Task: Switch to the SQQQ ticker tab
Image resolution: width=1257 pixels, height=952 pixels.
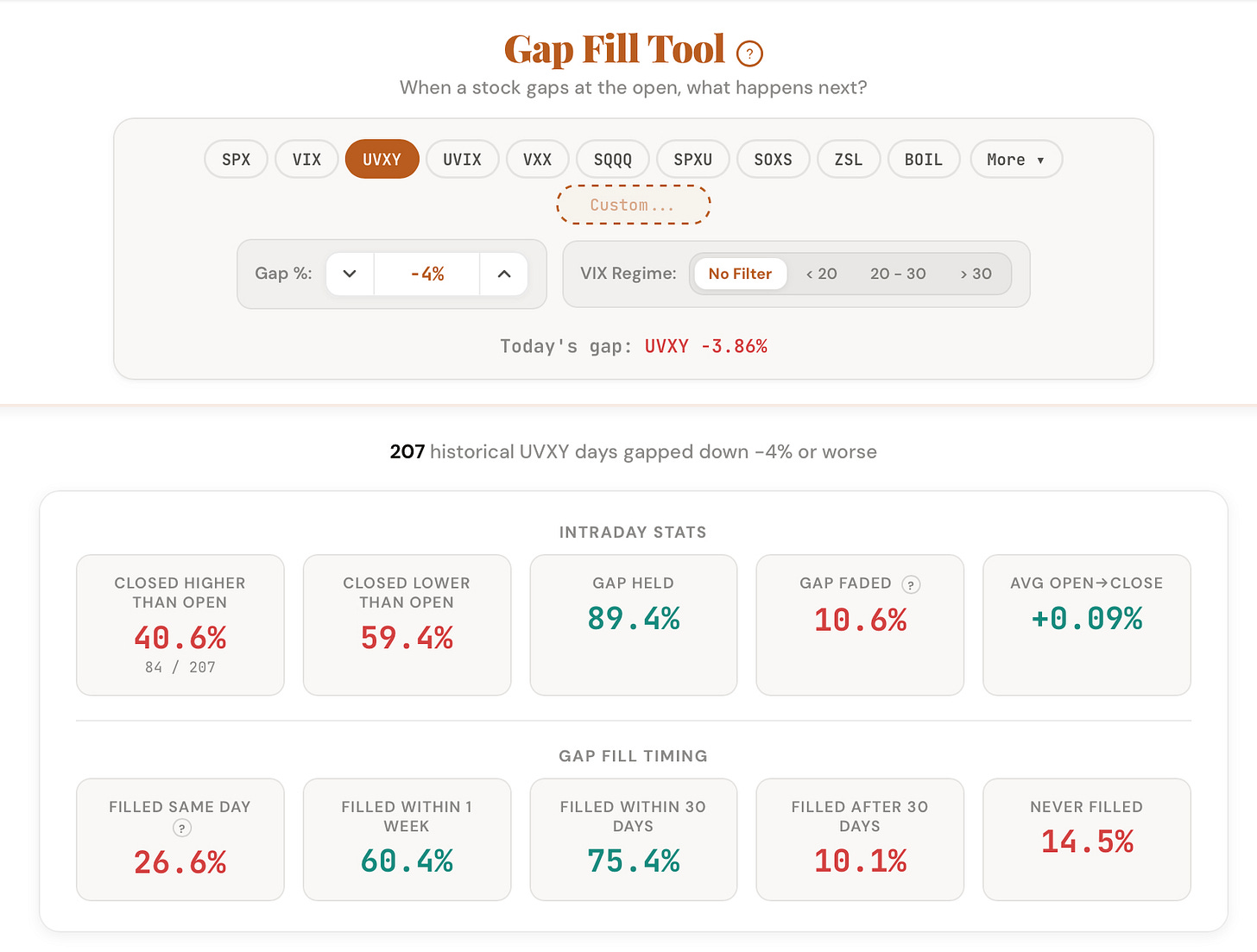Action: [x=612, y=159]
